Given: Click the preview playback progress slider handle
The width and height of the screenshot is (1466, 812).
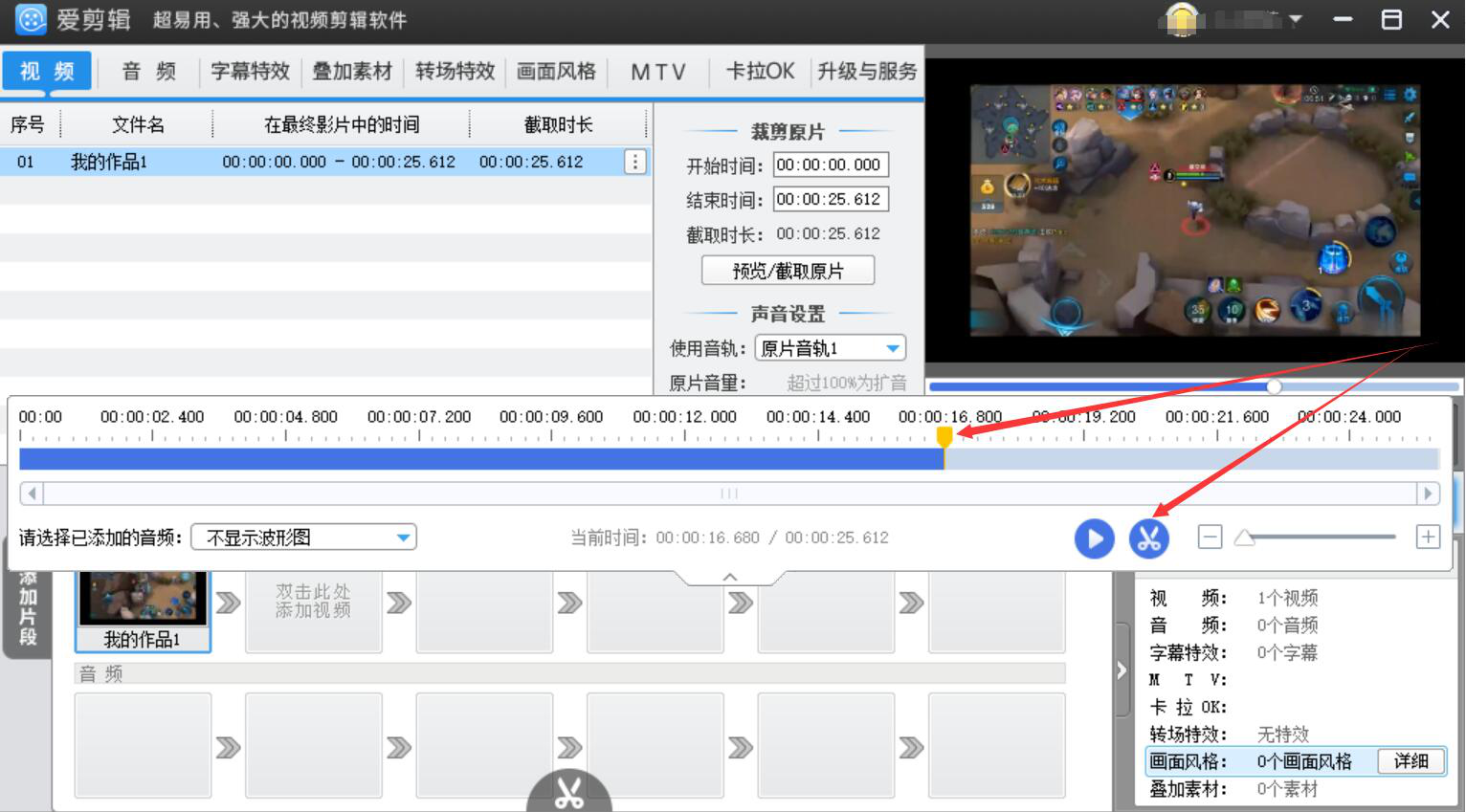Looking at the screenshot, I should [1275, 386].
